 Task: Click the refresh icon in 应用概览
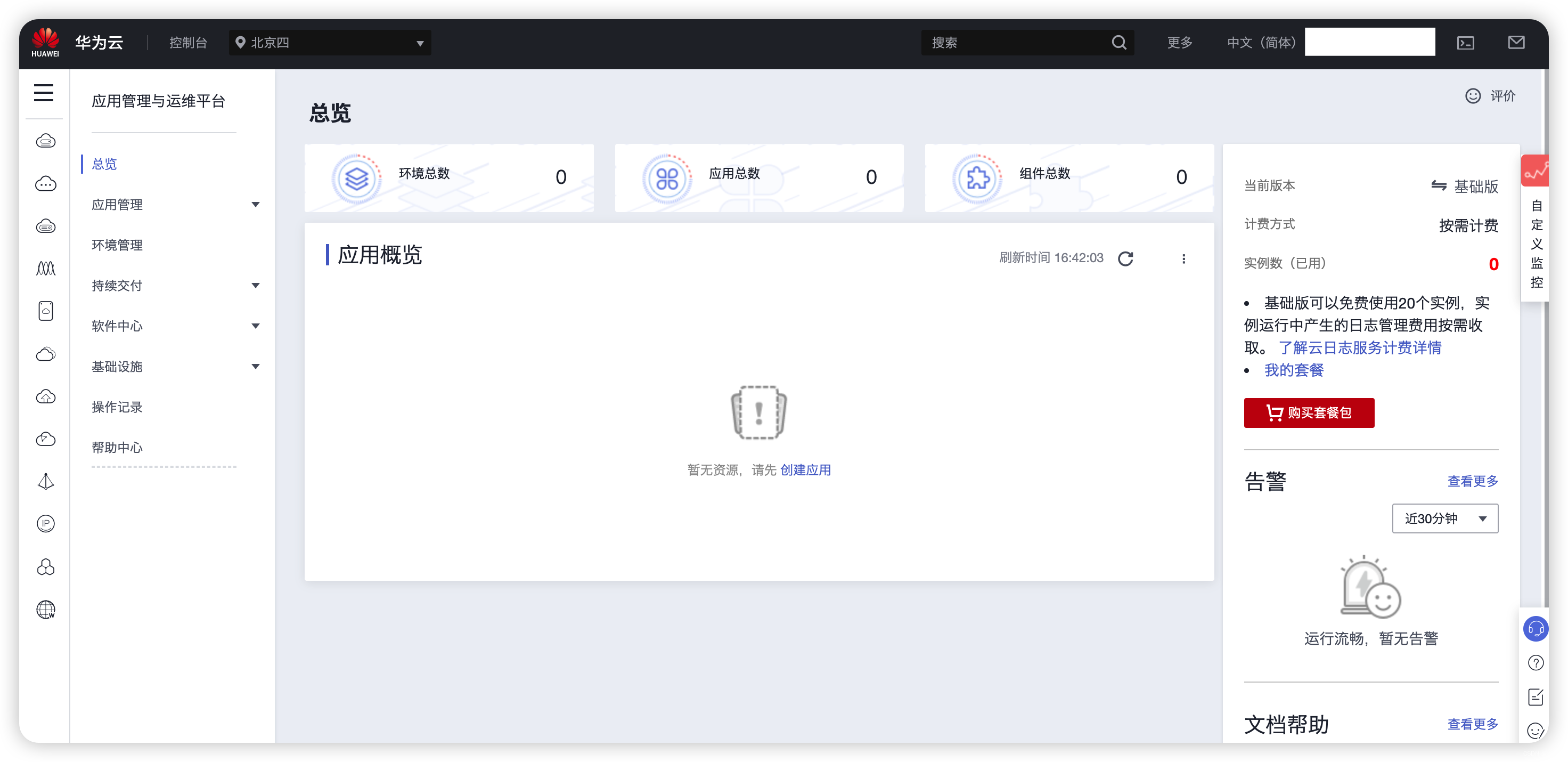[1125, 259]
